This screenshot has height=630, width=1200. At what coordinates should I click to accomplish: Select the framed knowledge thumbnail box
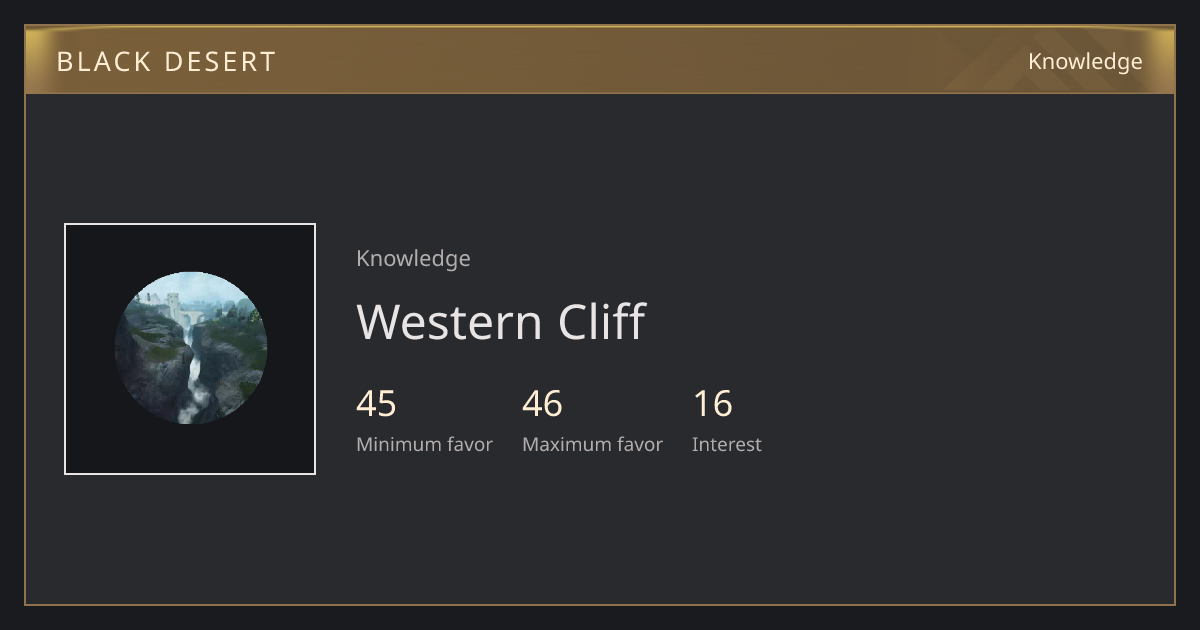coord(190,349)
